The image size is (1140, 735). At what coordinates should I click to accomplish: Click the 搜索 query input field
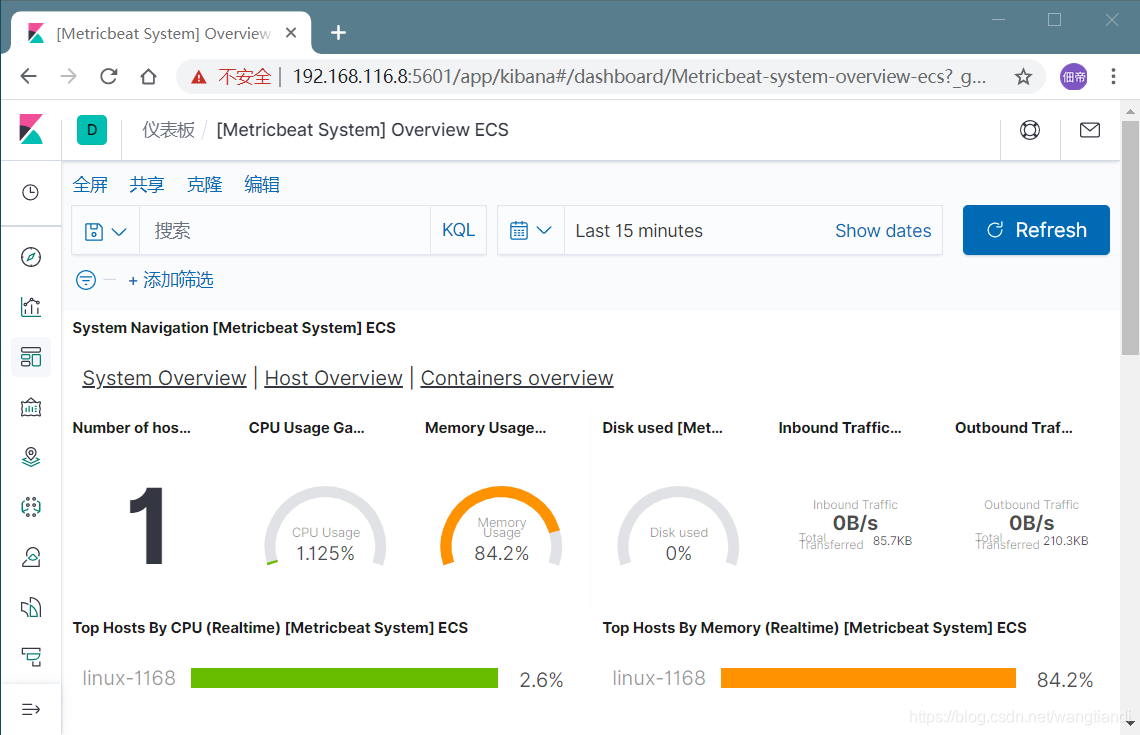(x=285, y=230)
